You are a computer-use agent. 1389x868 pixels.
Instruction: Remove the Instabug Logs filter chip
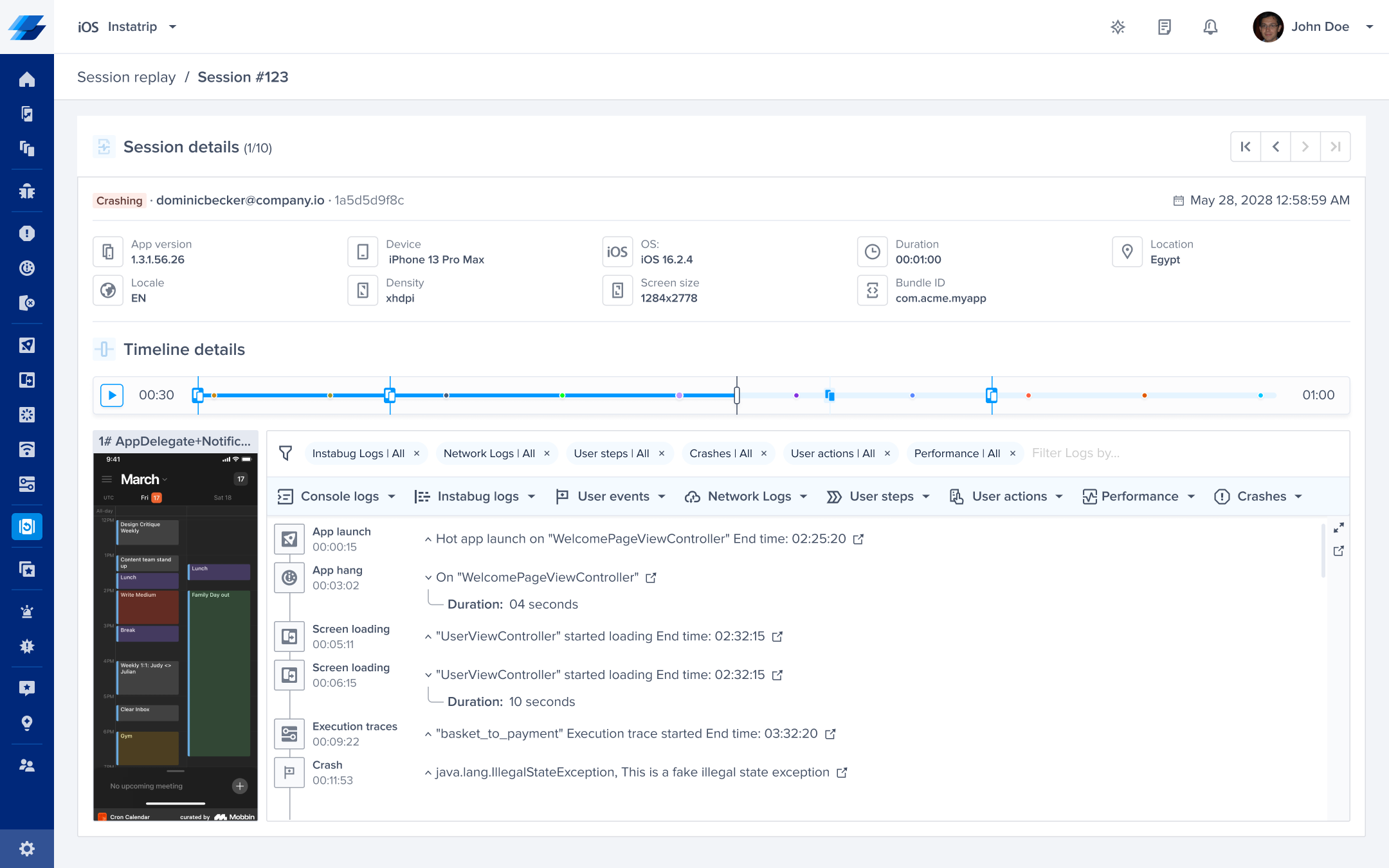417,453
